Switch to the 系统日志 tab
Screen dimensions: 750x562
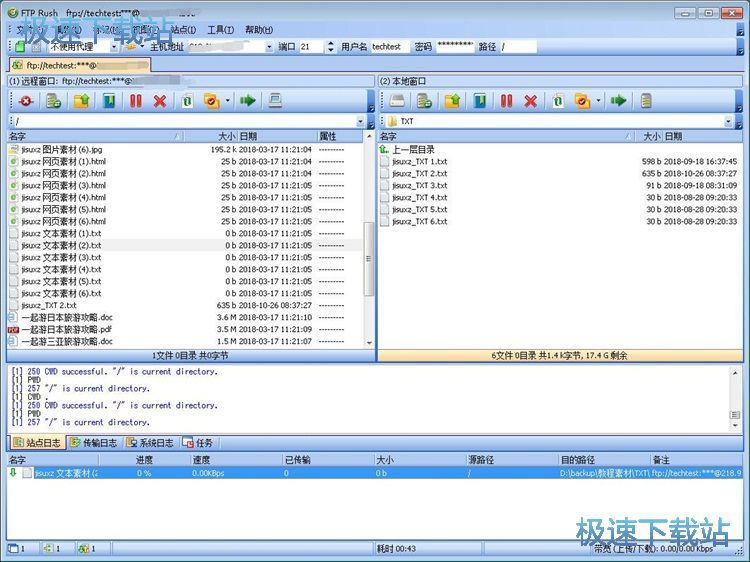pos(150,443)
